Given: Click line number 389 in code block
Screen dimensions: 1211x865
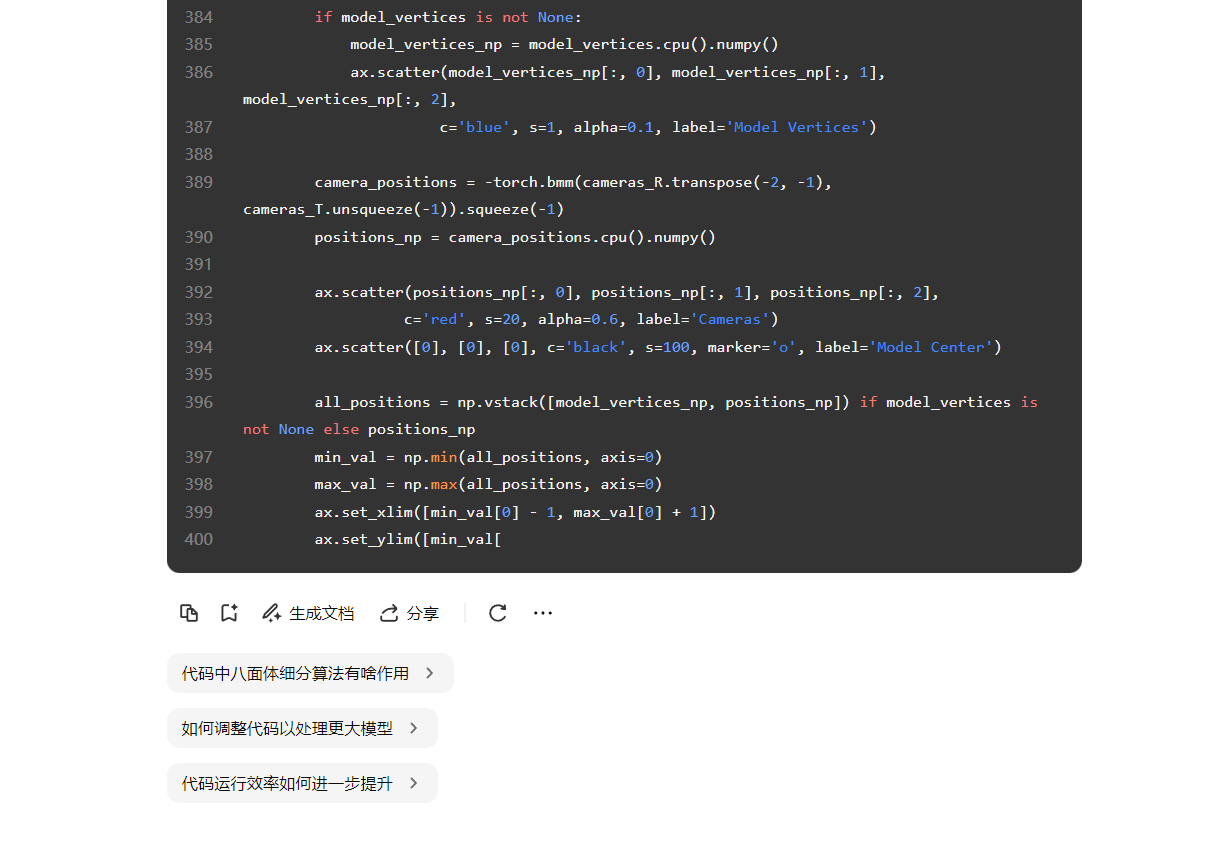Looking at the screenshot, I should click(199, 182).
